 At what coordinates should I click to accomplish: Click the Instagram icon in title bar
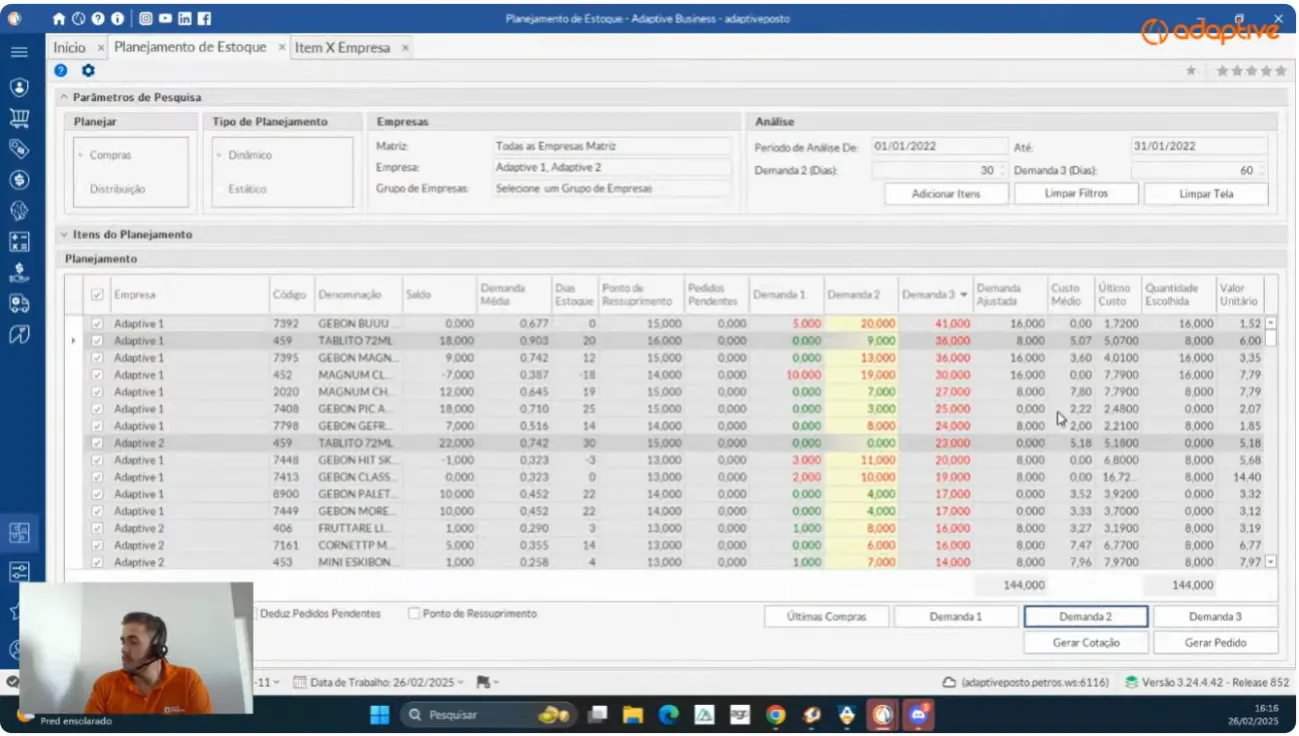pyautogui.click(x=146, y=18)
